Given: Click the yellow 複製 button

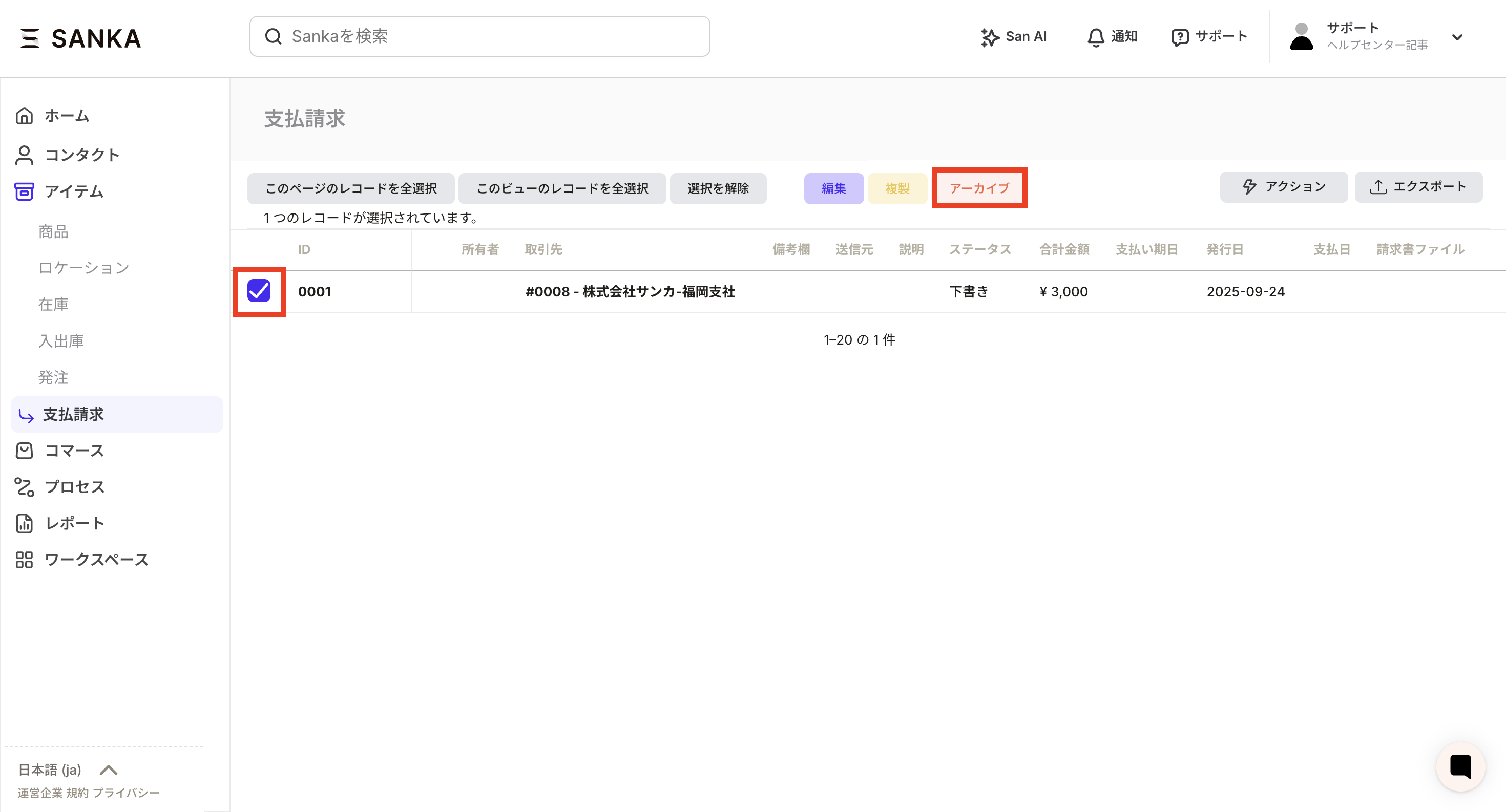Looking at the screenshot, I should [x=897, y=188].
